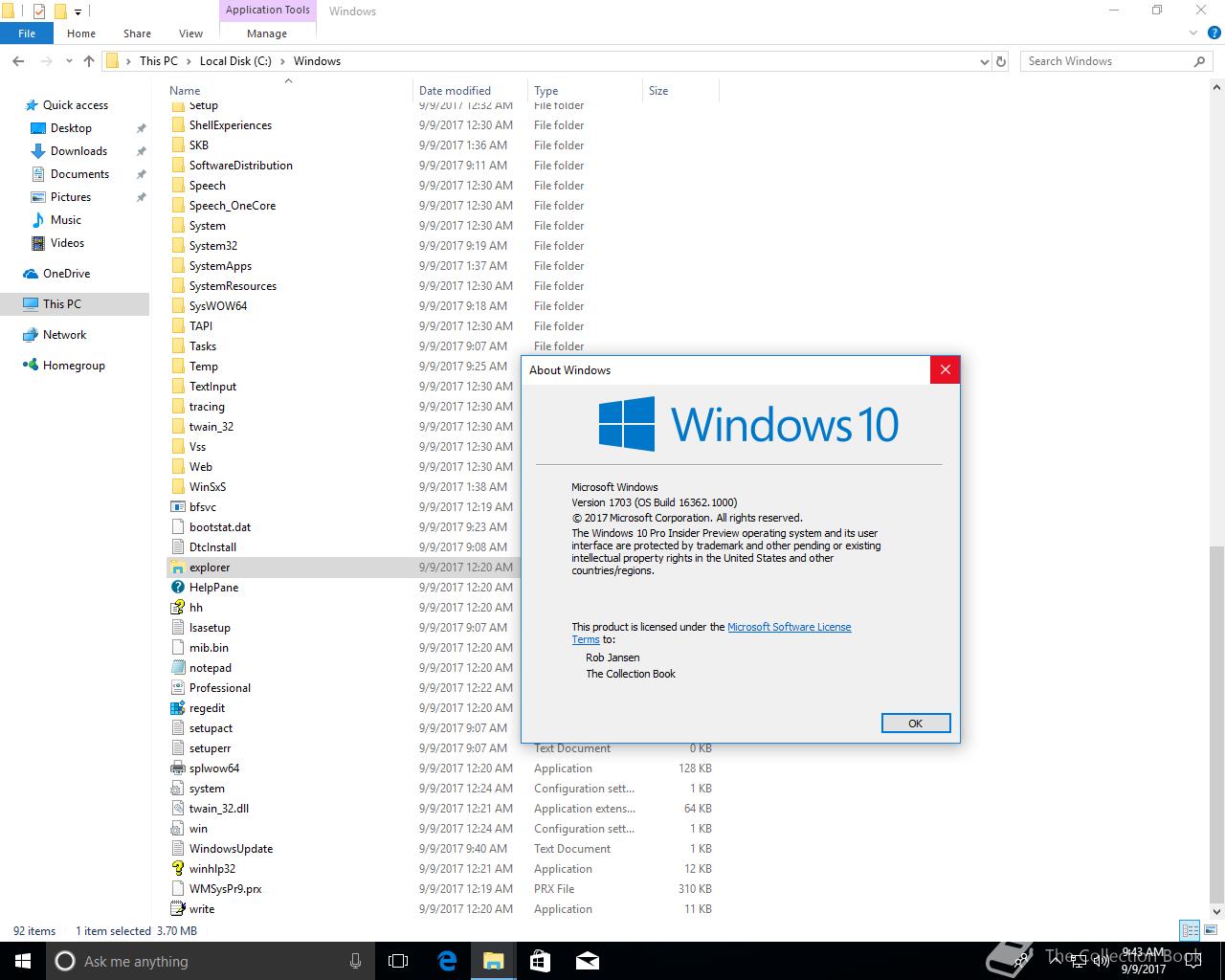The image size is (1225, 980).
Task: Select the SoftwareDistribution folder
Action: pos(240,166)
